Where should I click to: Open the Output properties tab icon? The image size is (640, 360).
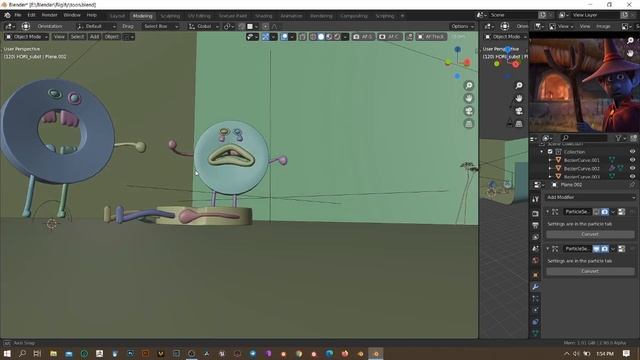click(x=536, y=225)
